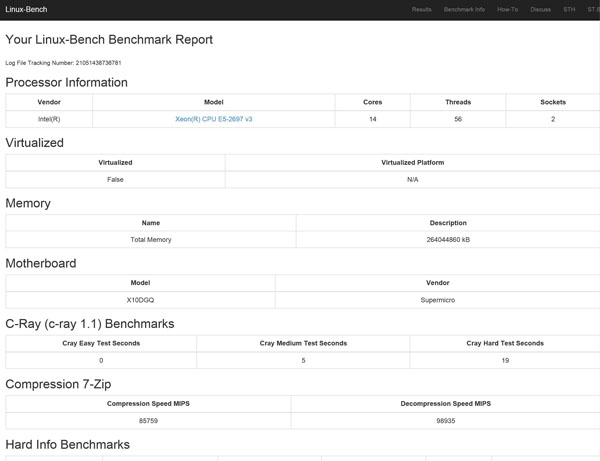Viewport: 600px width, 461px height.
Task: Open the Xeon(R) CPU E5-2697 v3 link
Action: pos(213,119)
